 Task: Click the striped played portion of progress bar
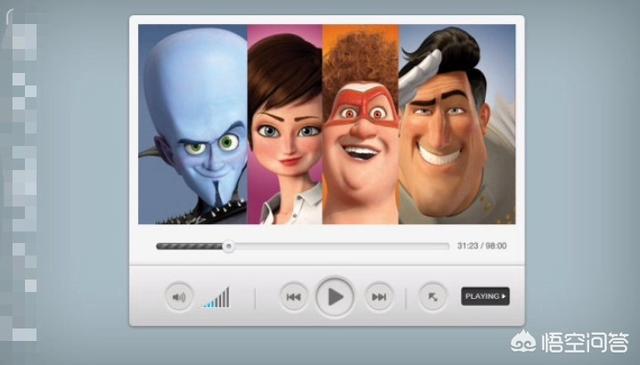tap(189, 246)
